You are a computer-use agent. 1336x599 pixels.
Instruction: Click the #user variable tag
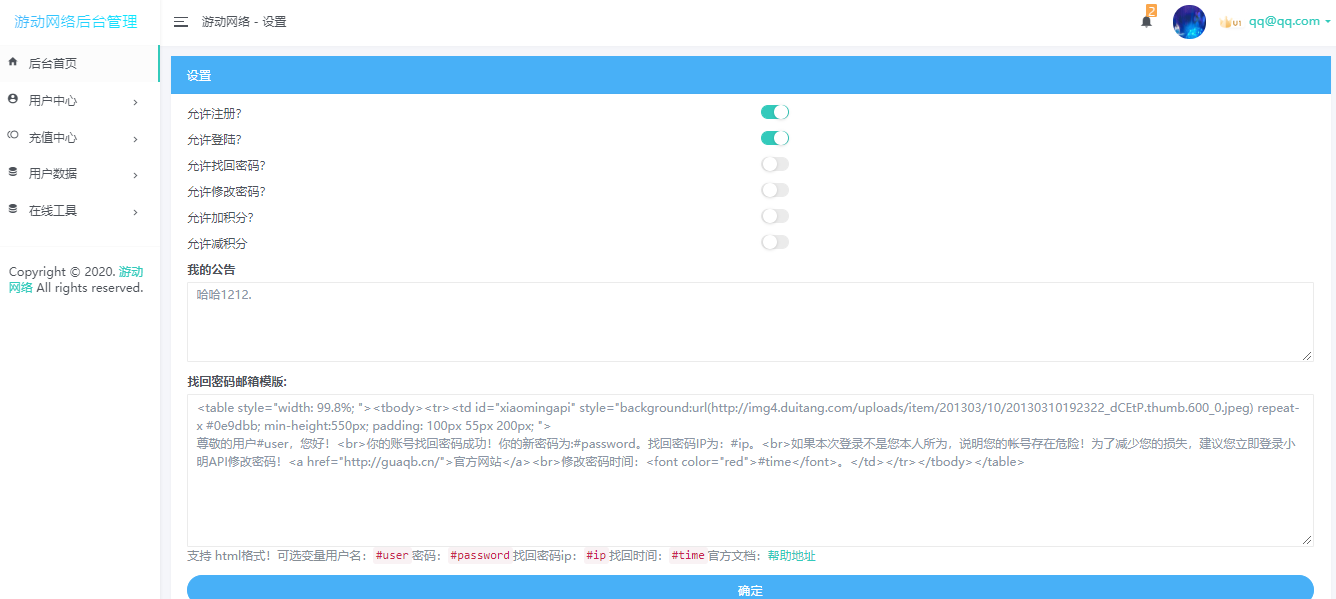click(x=392, y=556)
